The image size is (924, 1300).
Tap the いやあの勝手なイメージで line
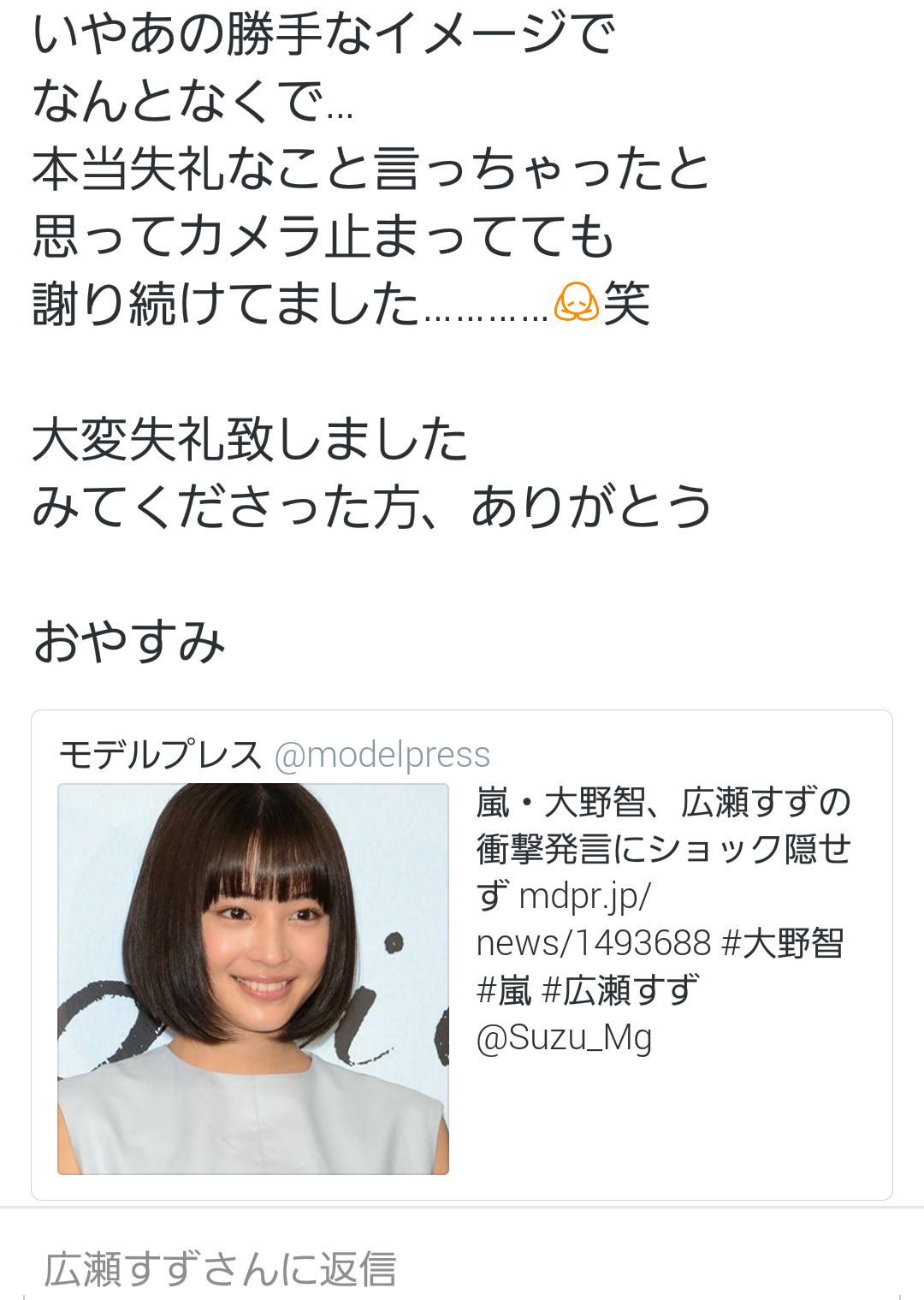pyautogui.click(x=323, y=33)
